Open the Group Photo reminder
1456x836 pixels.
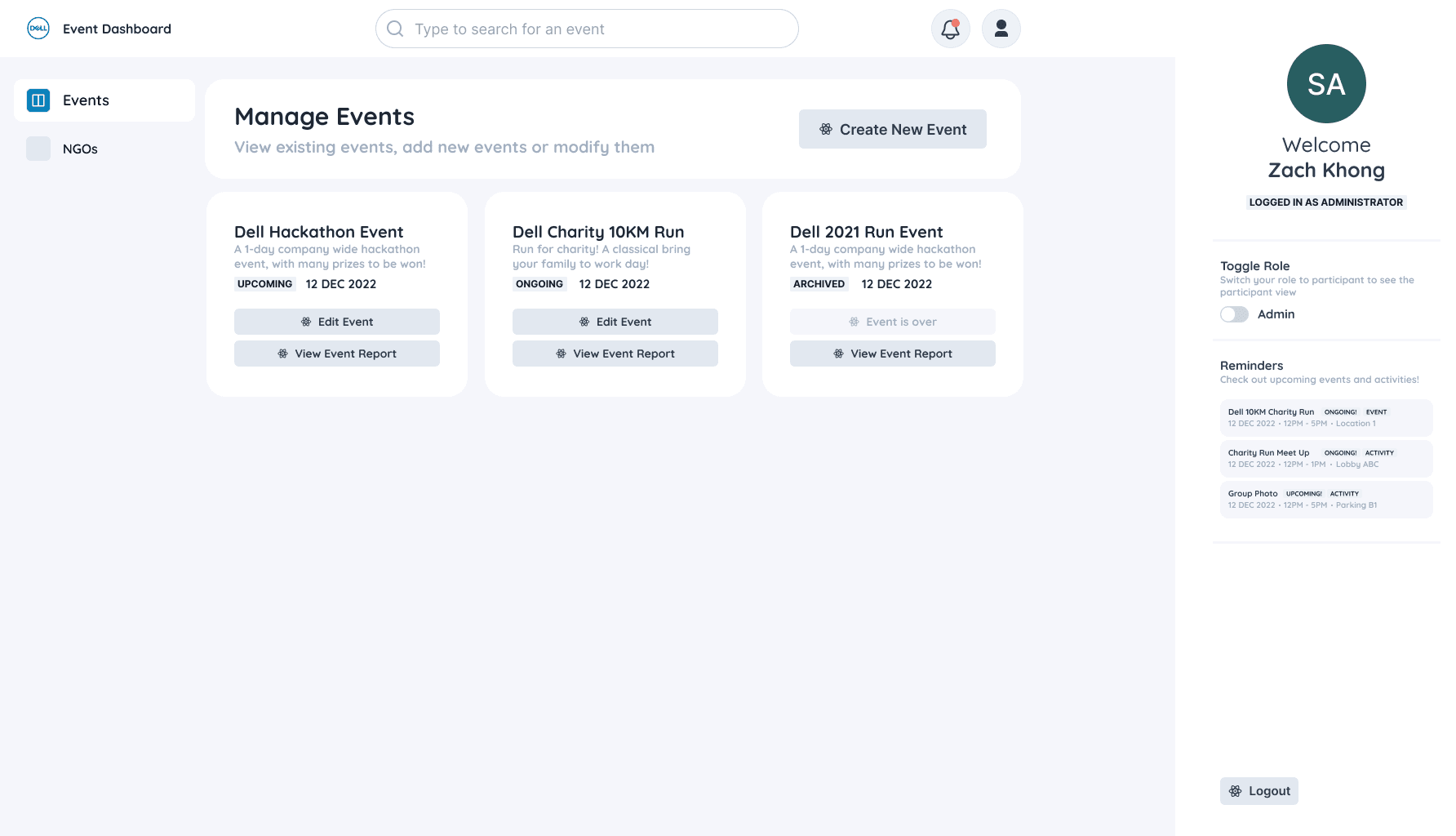pos(1326,499)
